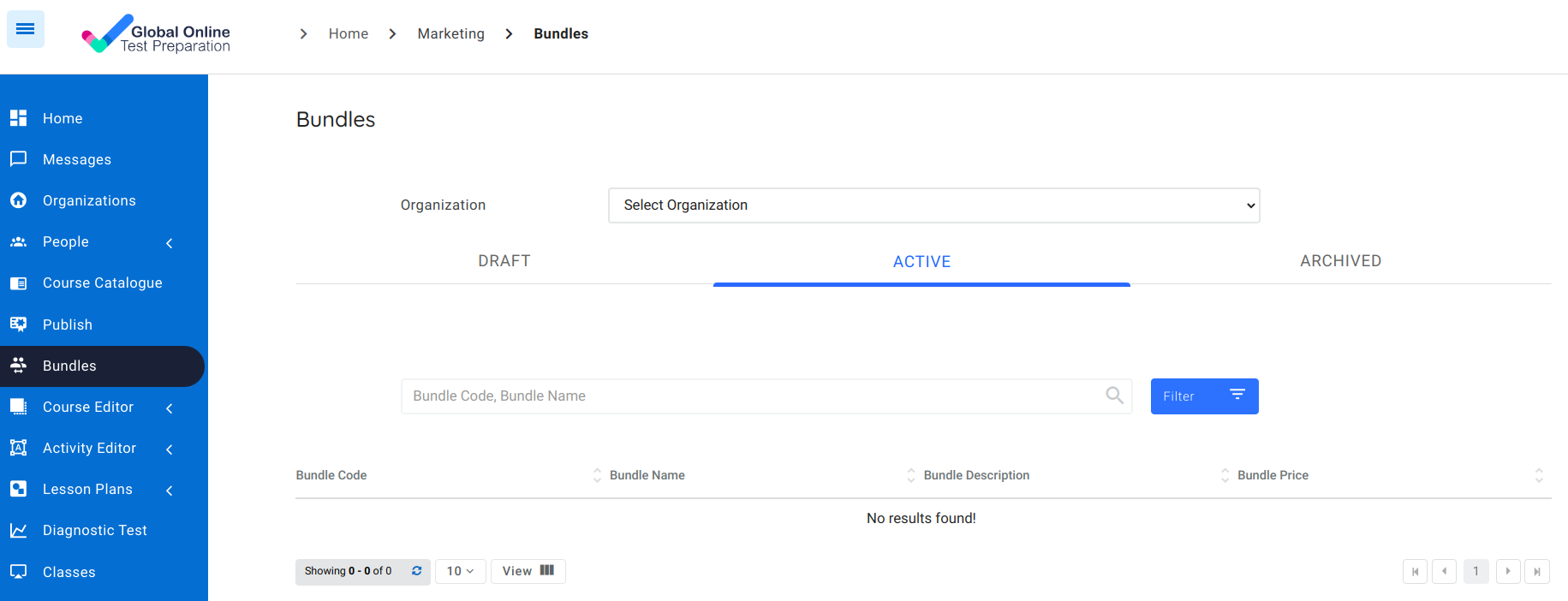
Task: Click the Diagnostic Test chart icon
Action: [x=18, y=531]
